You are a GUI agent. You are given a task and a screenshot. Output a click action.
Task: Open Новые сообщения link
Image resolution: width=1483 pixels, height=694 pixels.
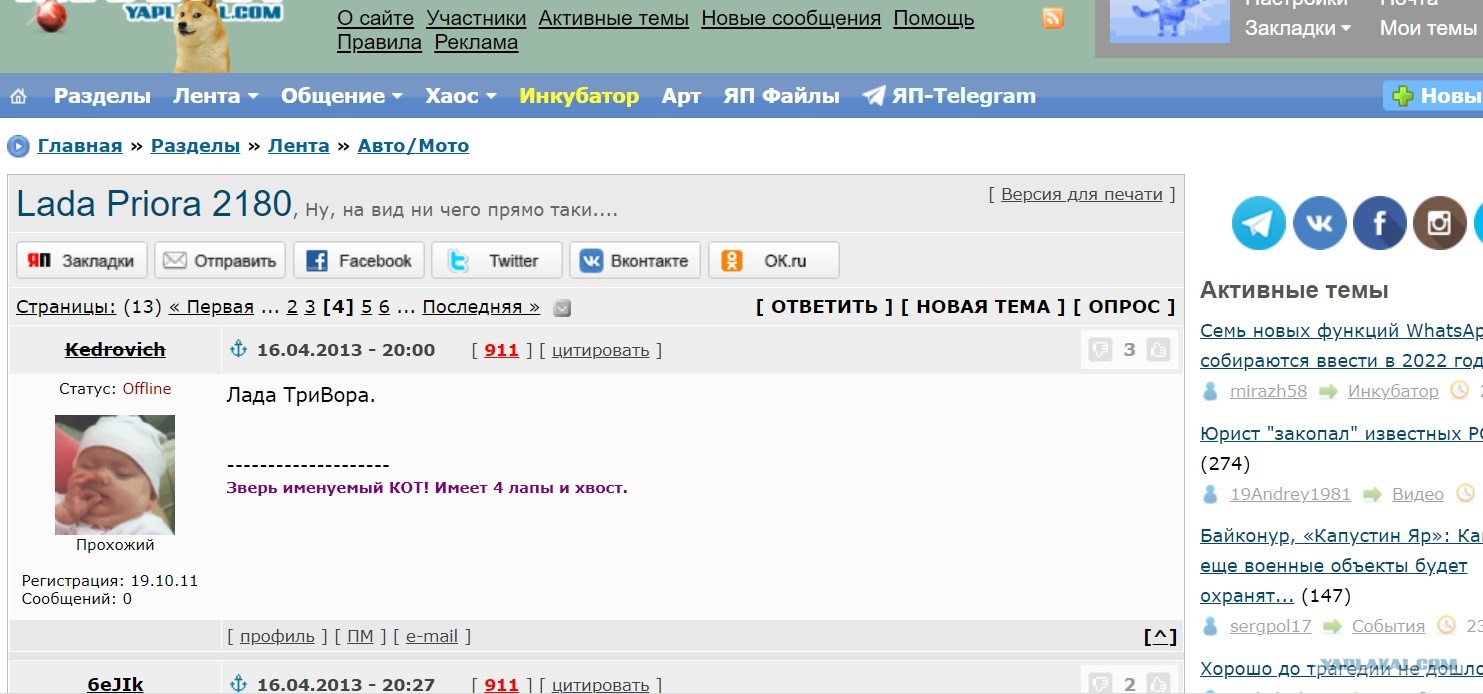pyautogui.click(x=791, y=18)
